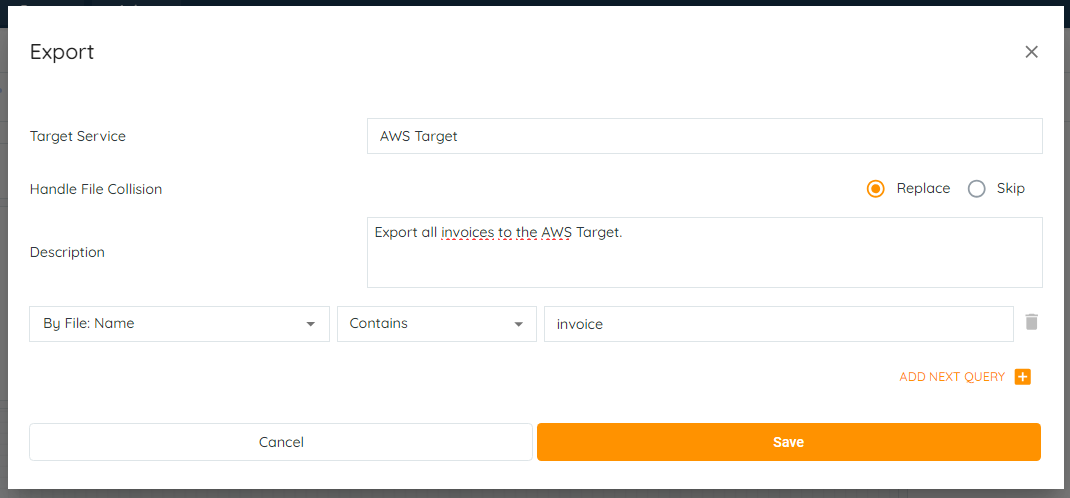Screen dimensions: 1070x498
Task: Click the Replace option label text
Action: coord(923,188)
